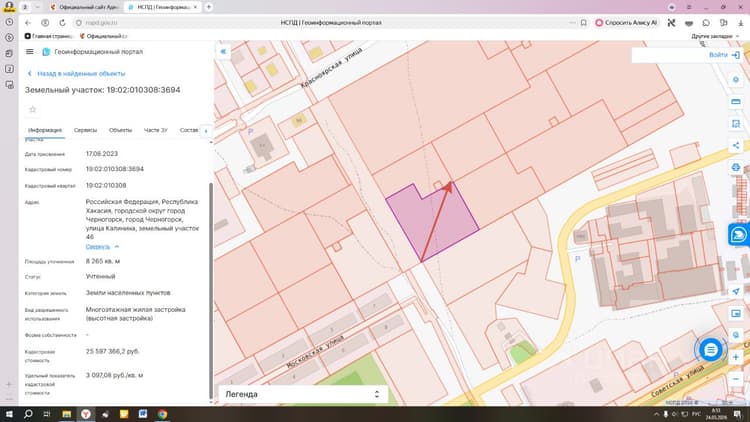Open Chrome from the taskbar
This screenshot has height=422, width=750.
pyautogui.click(x=162, y=414)
